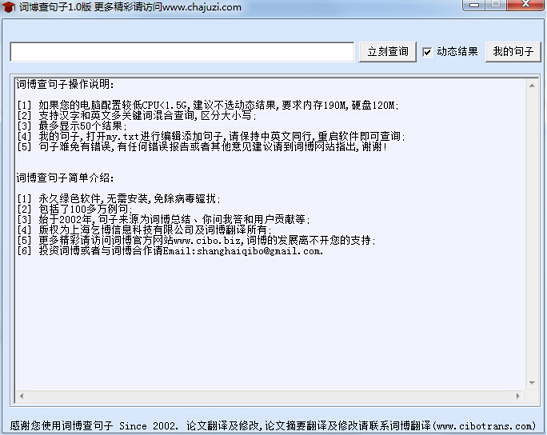
Task: Click the graduation cap app icon in the title bar
Action: tap(8, 7)
